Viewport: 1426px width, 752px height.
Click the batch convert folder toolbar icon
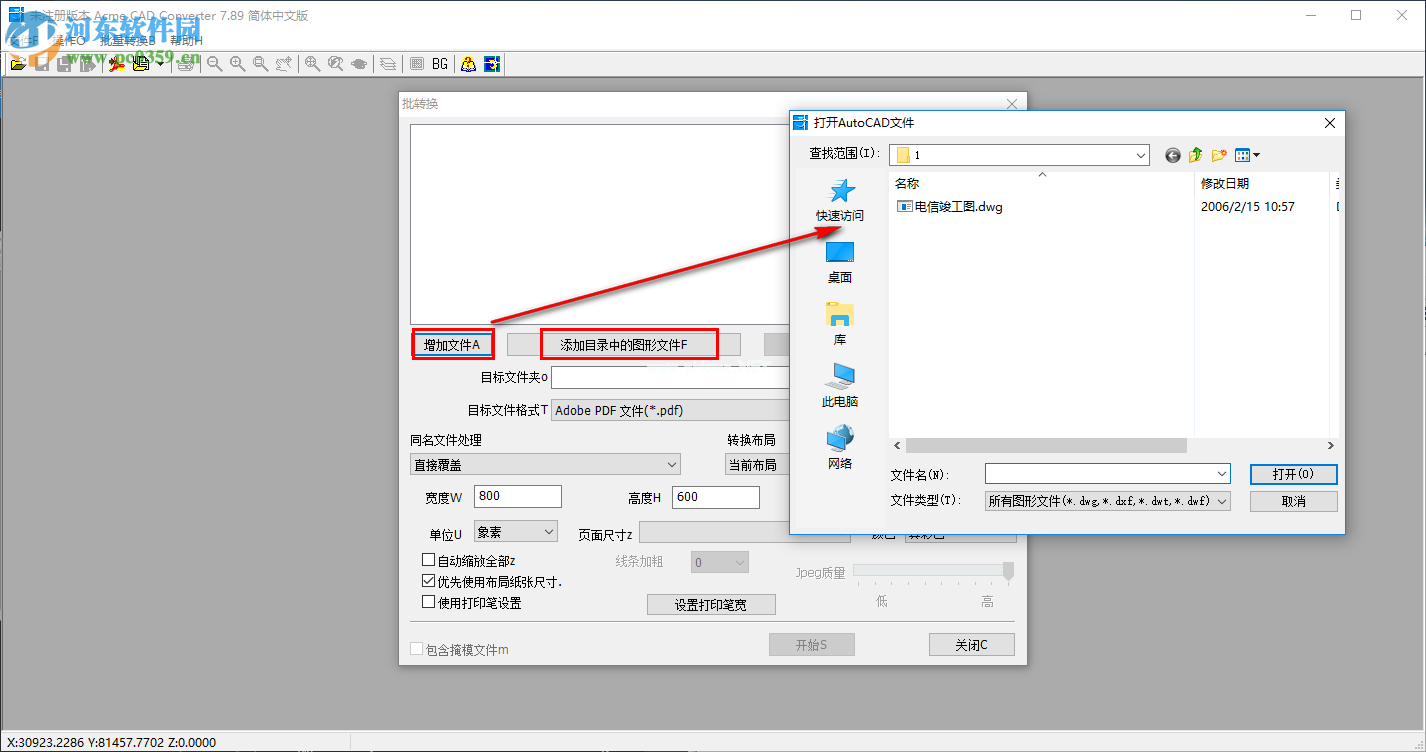point(141,64)
